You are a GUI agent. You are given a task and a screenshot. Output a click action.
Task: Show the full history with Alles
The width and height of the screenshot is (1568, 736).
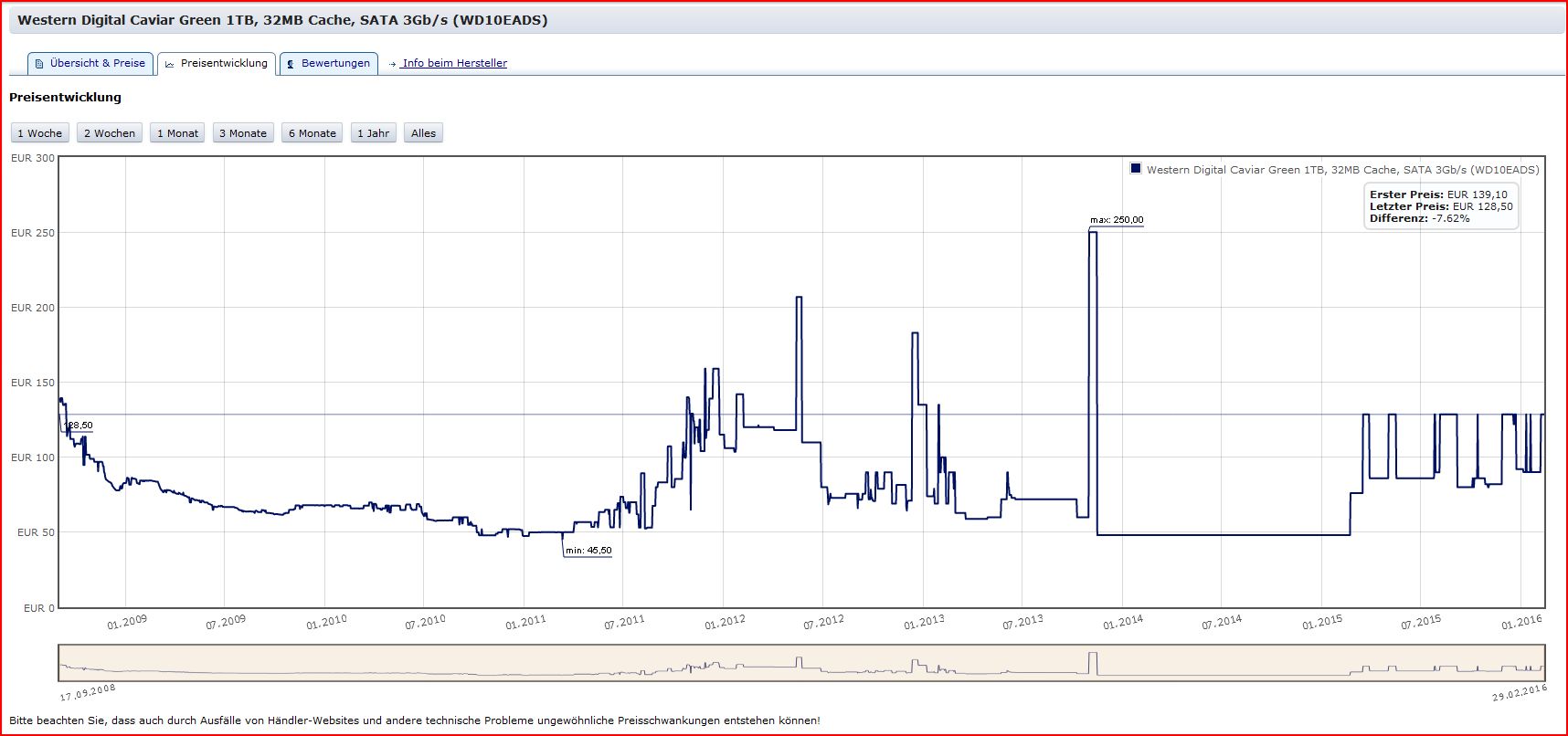(x=424, y=133)
